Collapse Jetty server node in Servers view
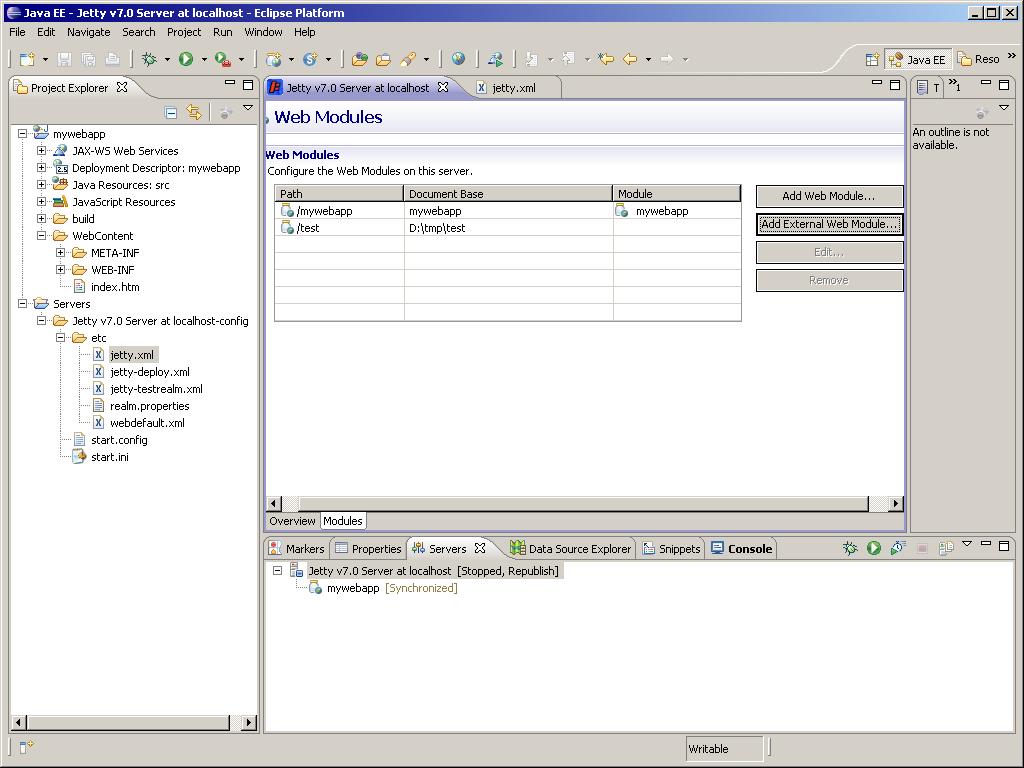 [x=277, y=570]
